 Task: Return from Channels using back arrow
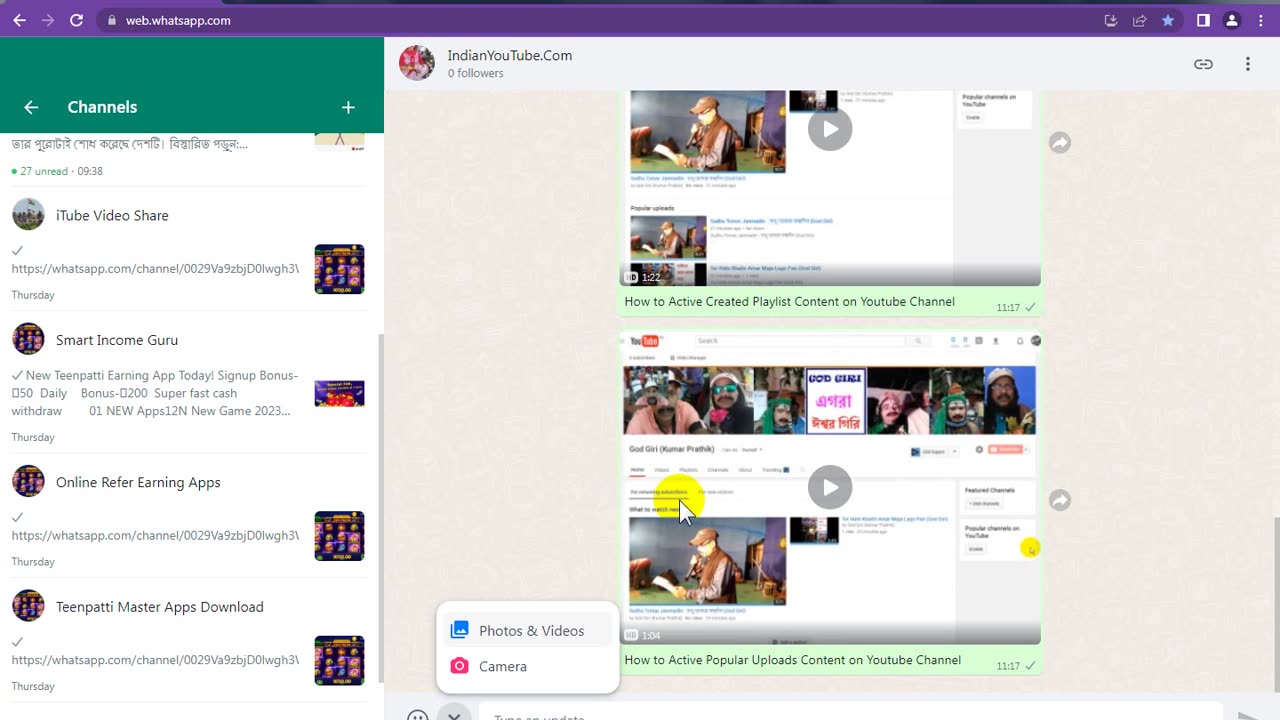31,107
